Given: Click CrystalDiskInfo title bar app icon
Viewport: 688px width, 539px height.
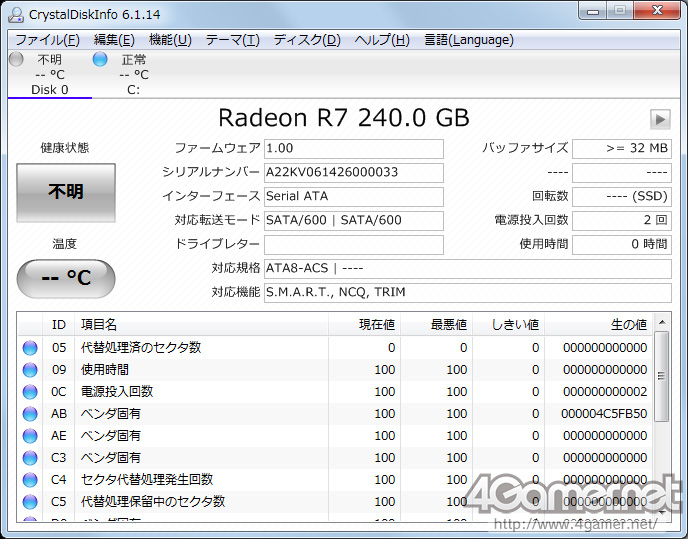Looking at the screenshot, I should [x=16, y=13].
